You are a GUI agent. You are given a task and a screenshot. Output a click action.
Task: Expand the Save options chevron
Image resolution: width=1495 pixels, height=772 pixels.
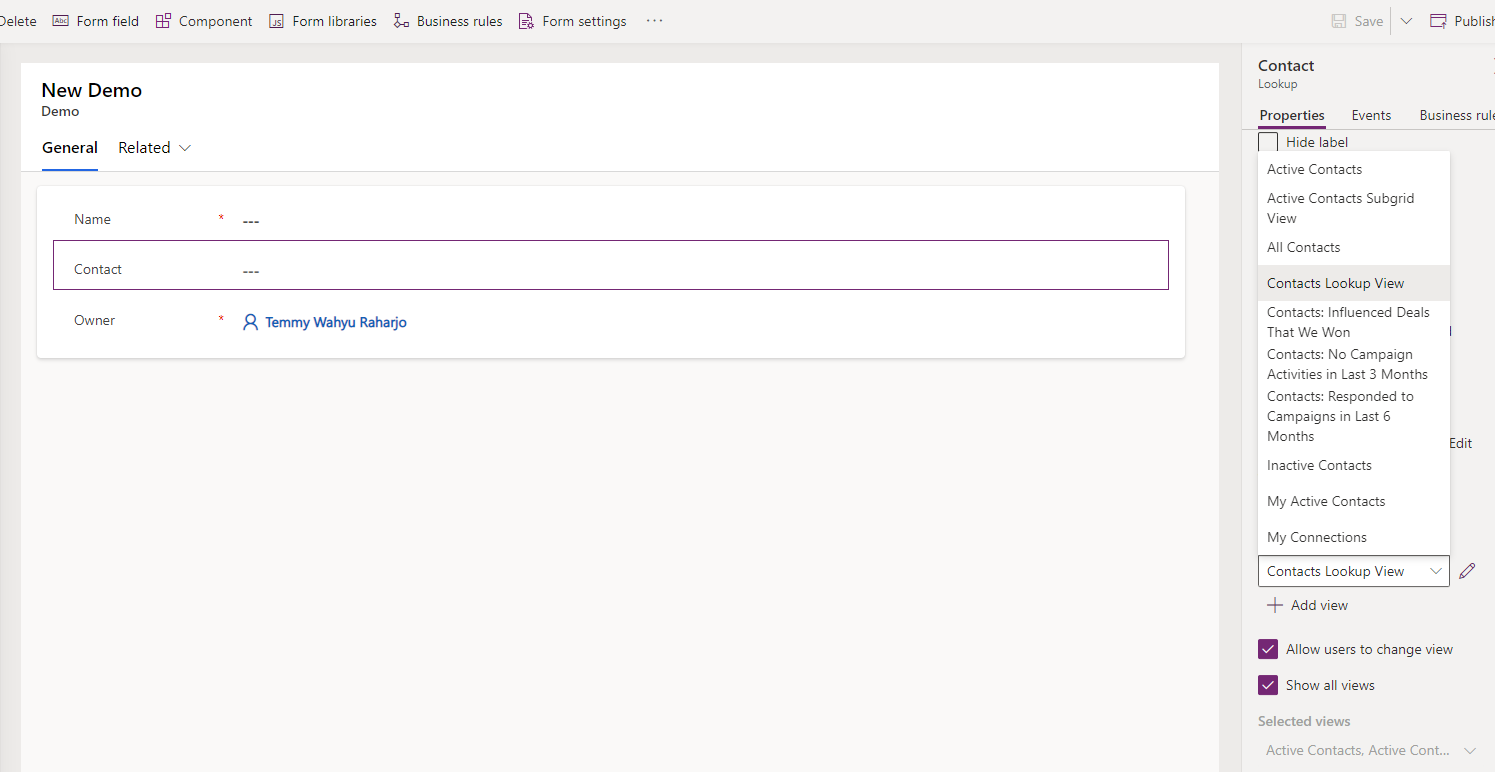(1406, 21)
